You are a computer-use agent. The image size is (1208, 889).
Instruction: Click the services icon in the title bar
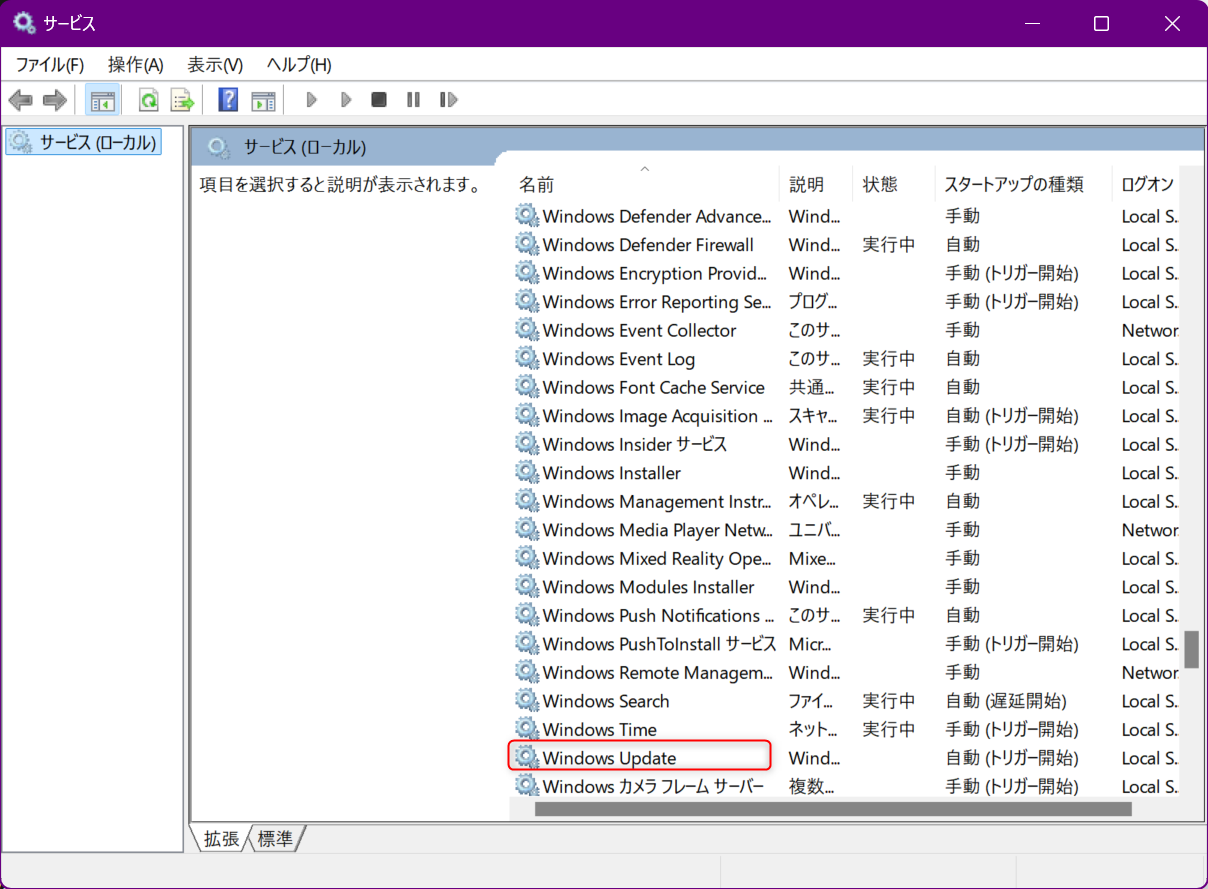click(x=23, y=23)
